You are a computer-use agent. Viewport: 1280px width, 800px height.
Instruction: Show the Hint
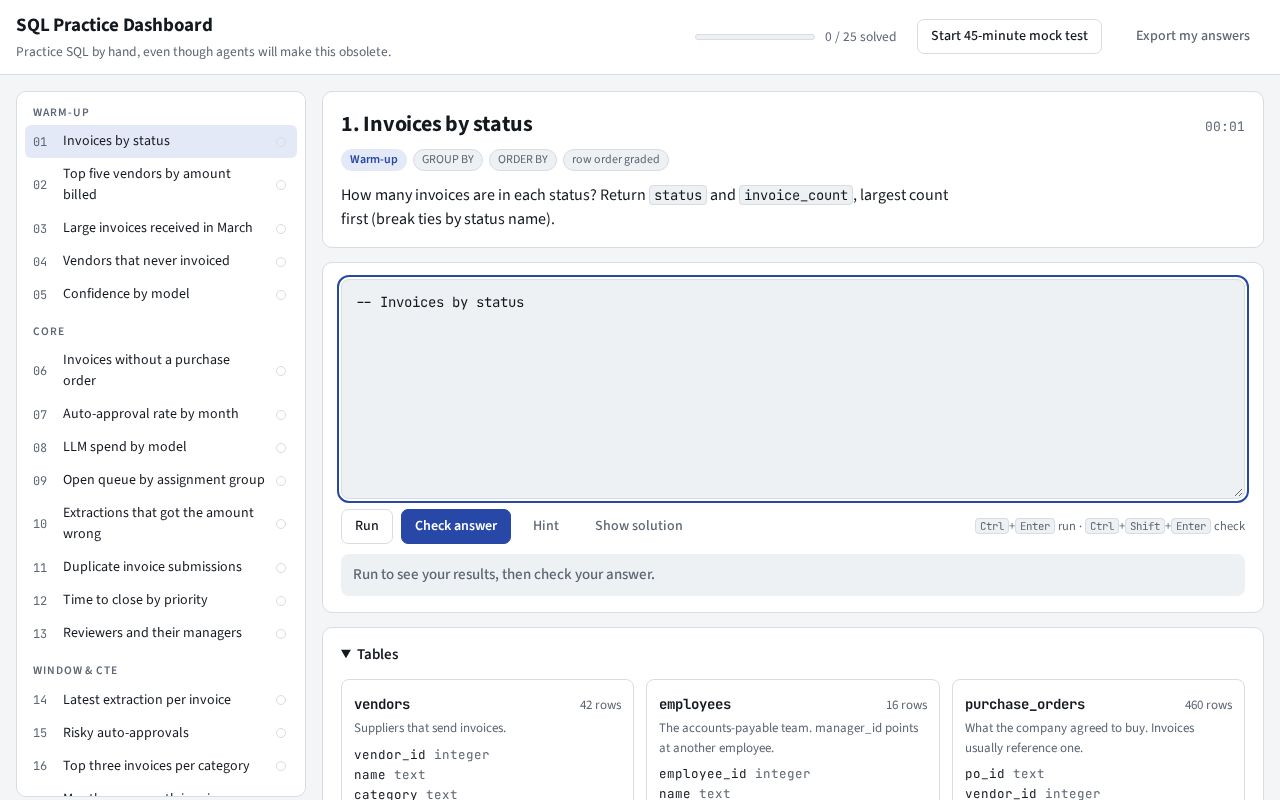(546, 526)
